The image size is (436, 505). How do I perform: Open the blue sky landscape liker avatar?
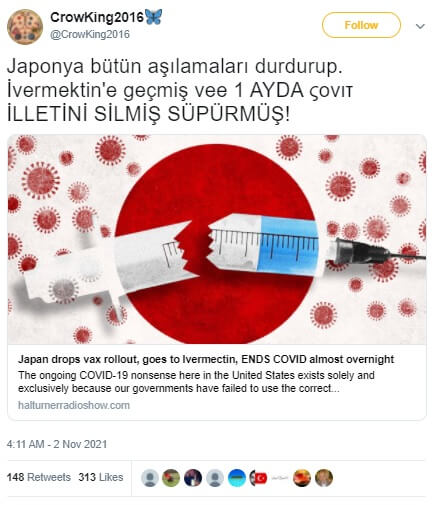point(237,478)
